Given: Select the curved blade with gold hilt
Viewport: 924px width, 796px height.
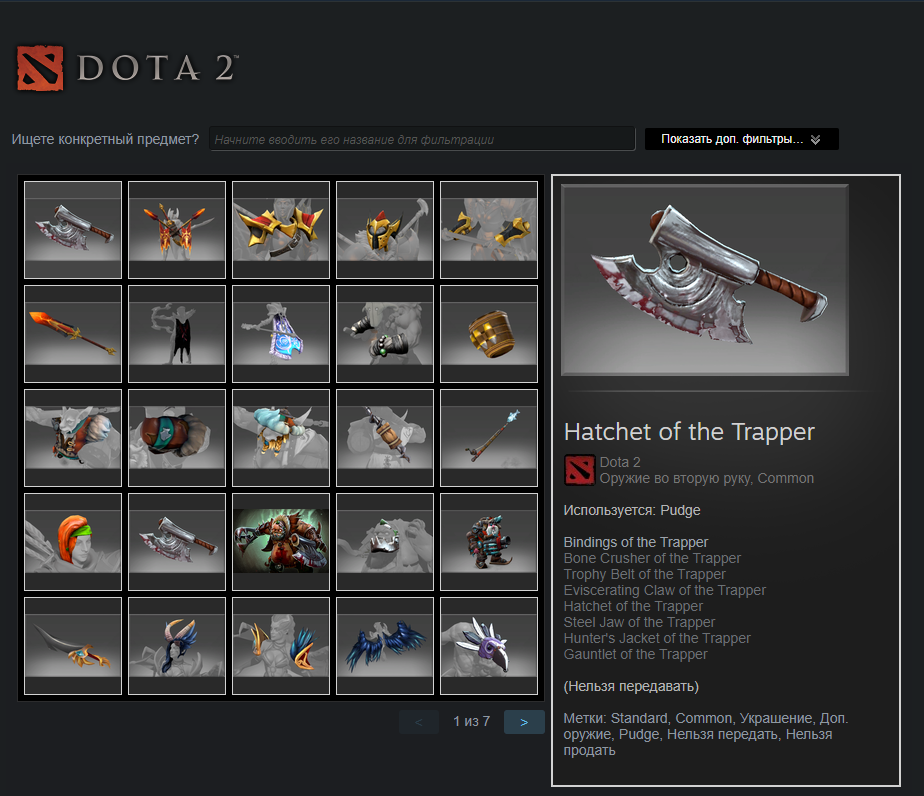Looking at the screenshot, I should tap(73, 646).
